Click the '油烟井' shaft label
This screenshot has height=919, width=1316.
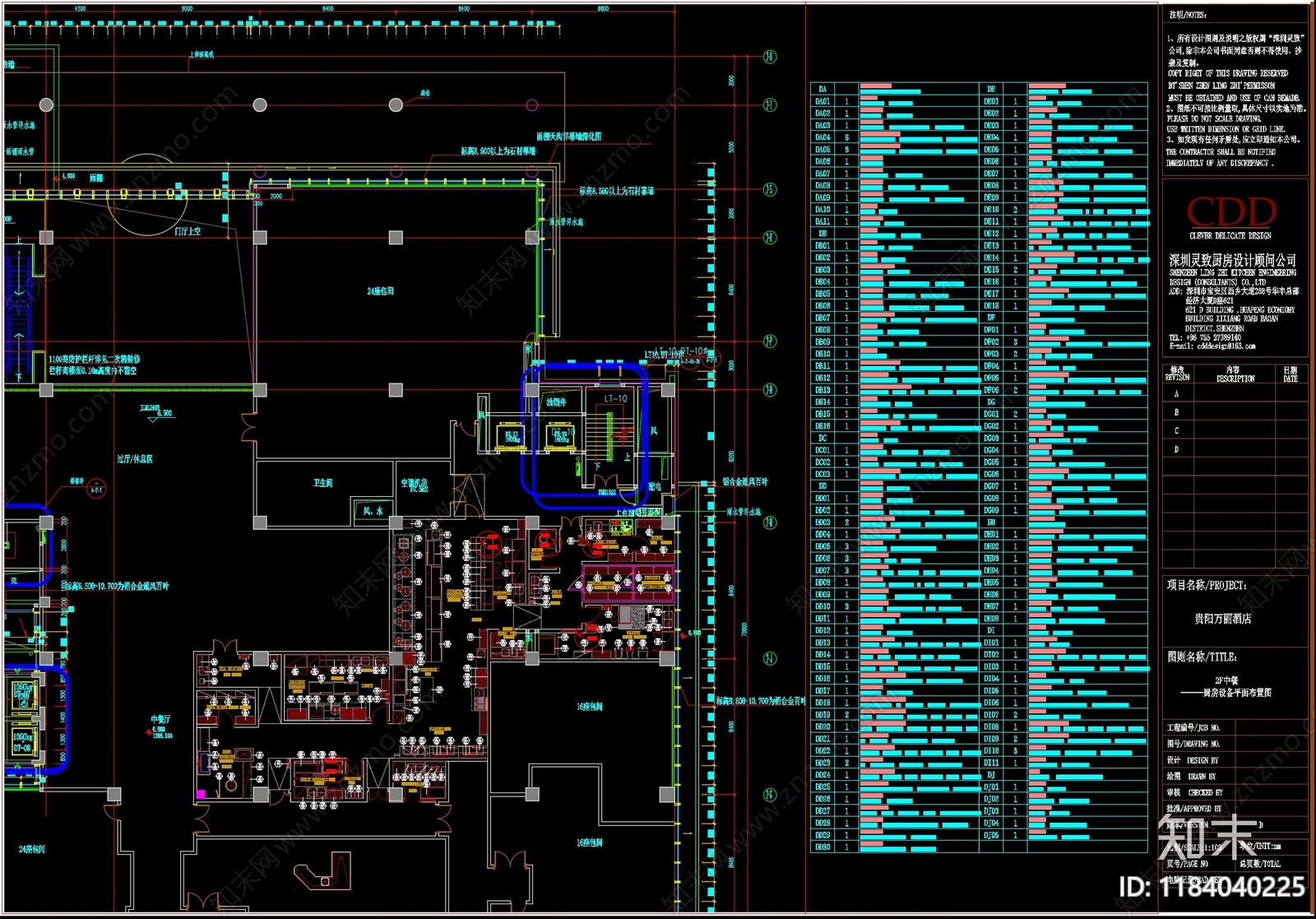556,402
